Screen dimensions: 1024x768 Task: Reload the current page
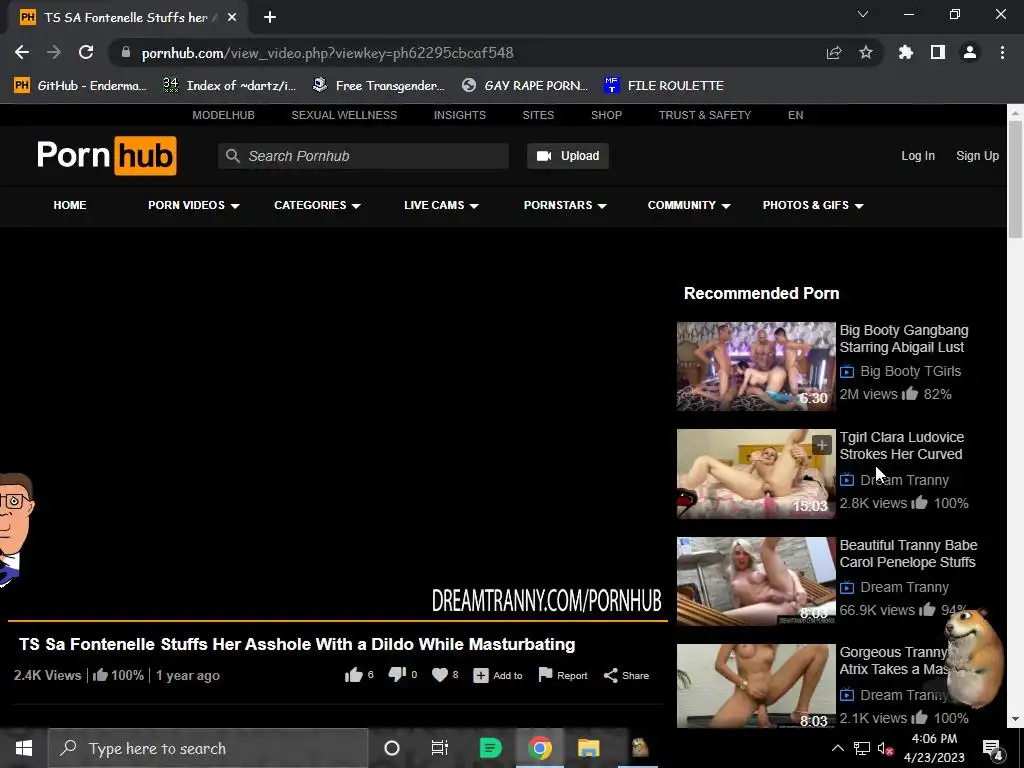[x=86, y=52]
